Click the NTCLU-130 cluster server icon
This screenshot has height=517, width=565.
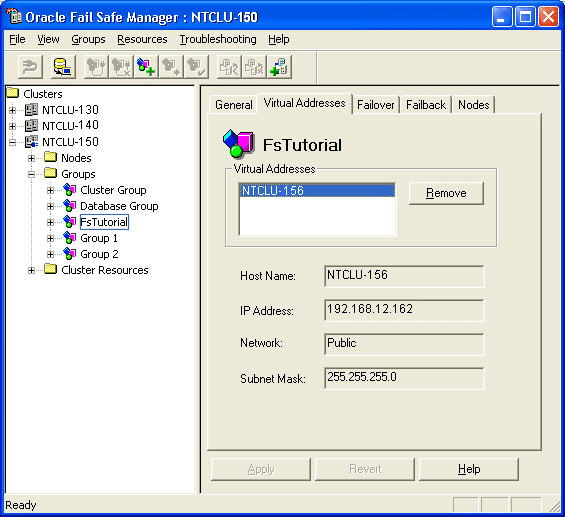(31, 109)
